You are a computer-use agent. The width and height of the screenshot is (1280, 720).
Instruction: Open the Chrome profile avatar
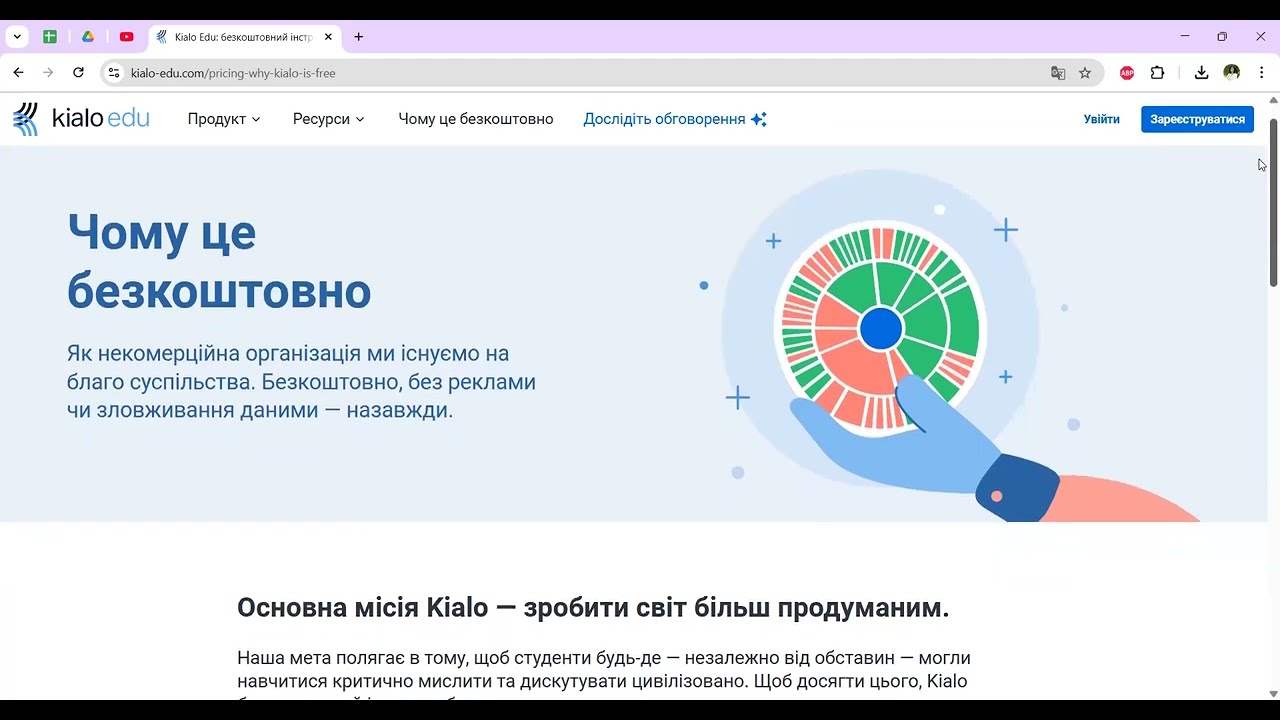coord(1232,73)
